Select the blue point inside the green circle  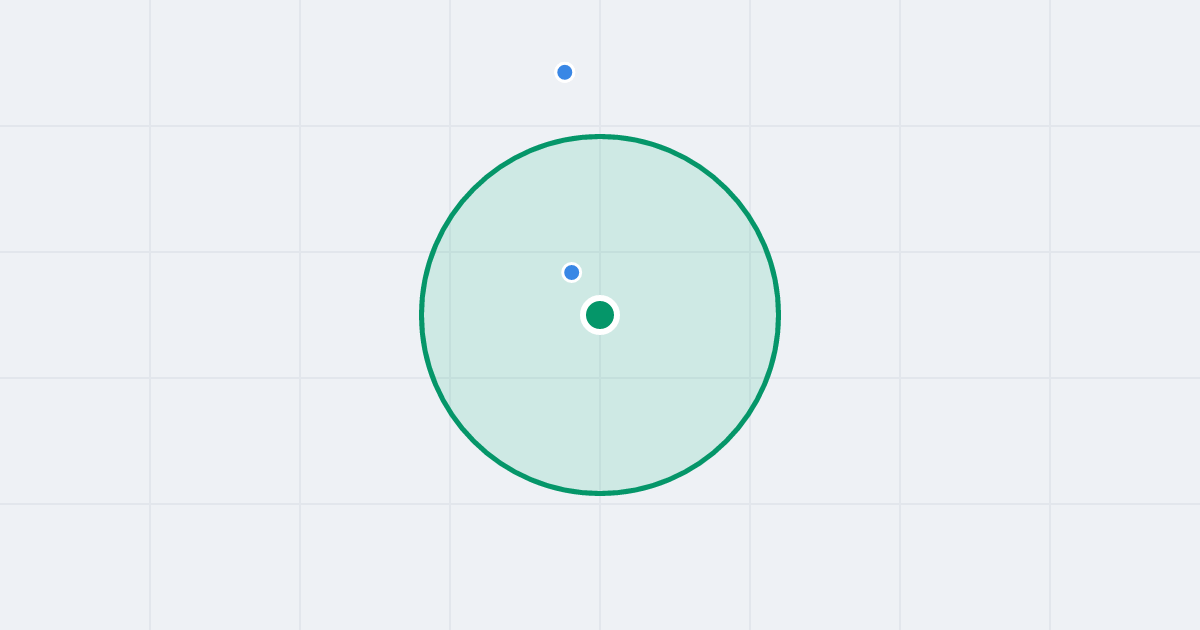click(x=572, y=272)
